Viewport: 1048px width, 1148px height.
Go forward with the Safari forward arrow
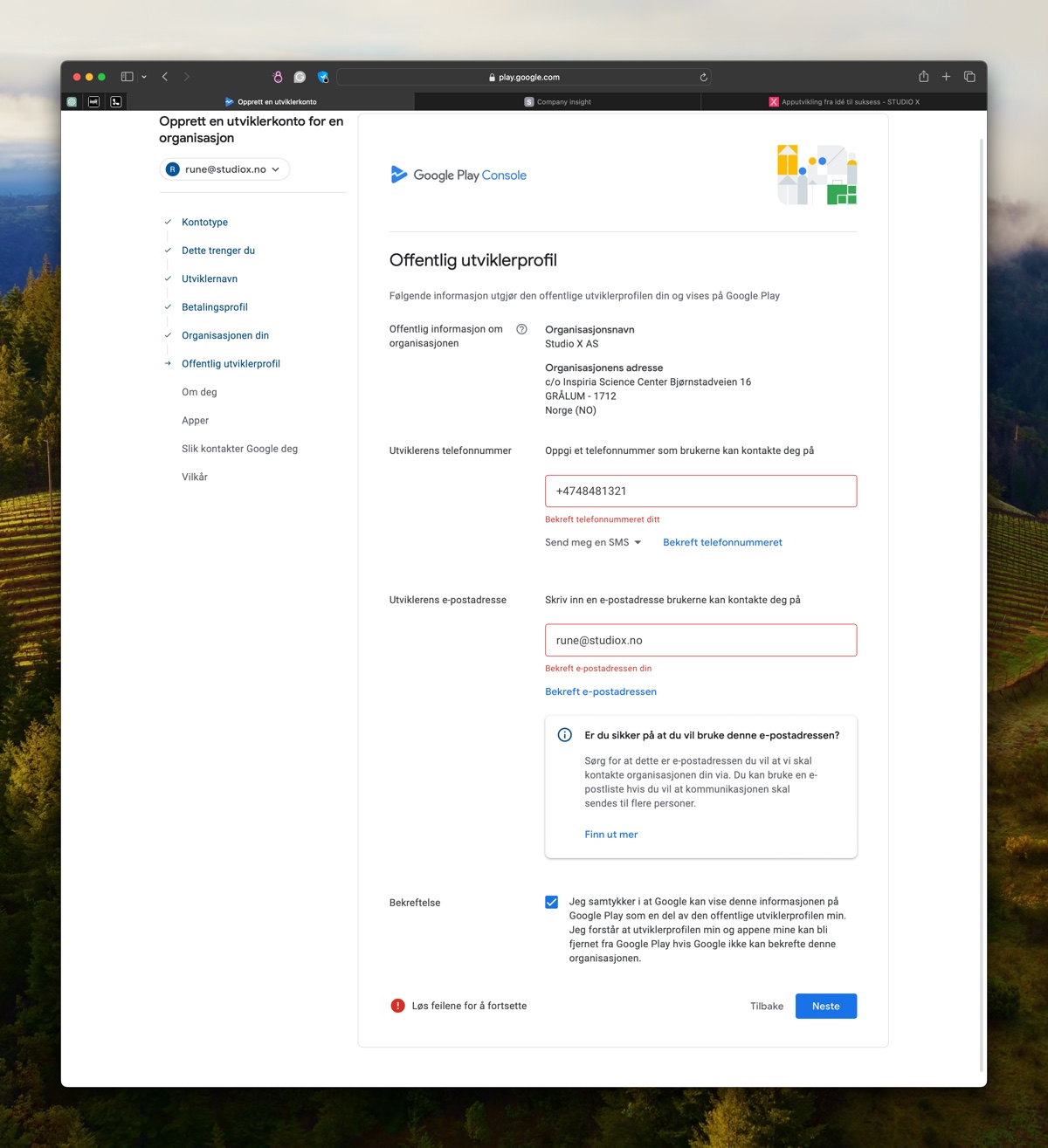(186, 77)
